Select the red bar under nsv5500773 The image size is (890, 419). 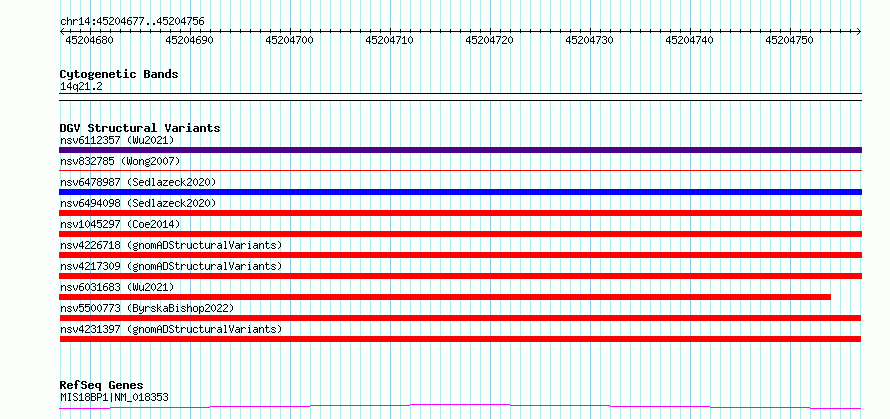(460, 318)
